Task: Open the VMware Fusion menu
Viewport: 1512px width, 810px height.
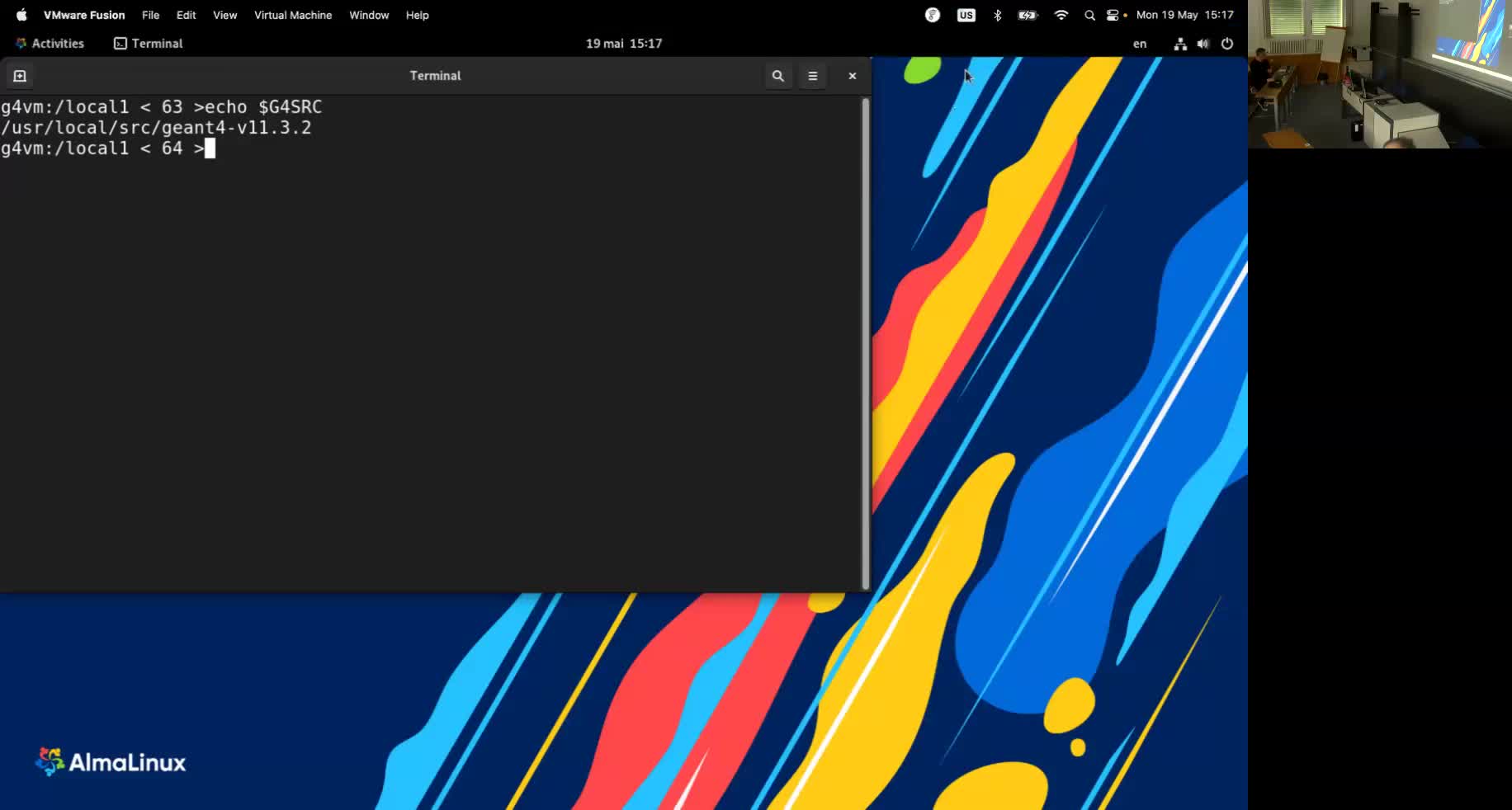Action: click(x=84, y=15)
